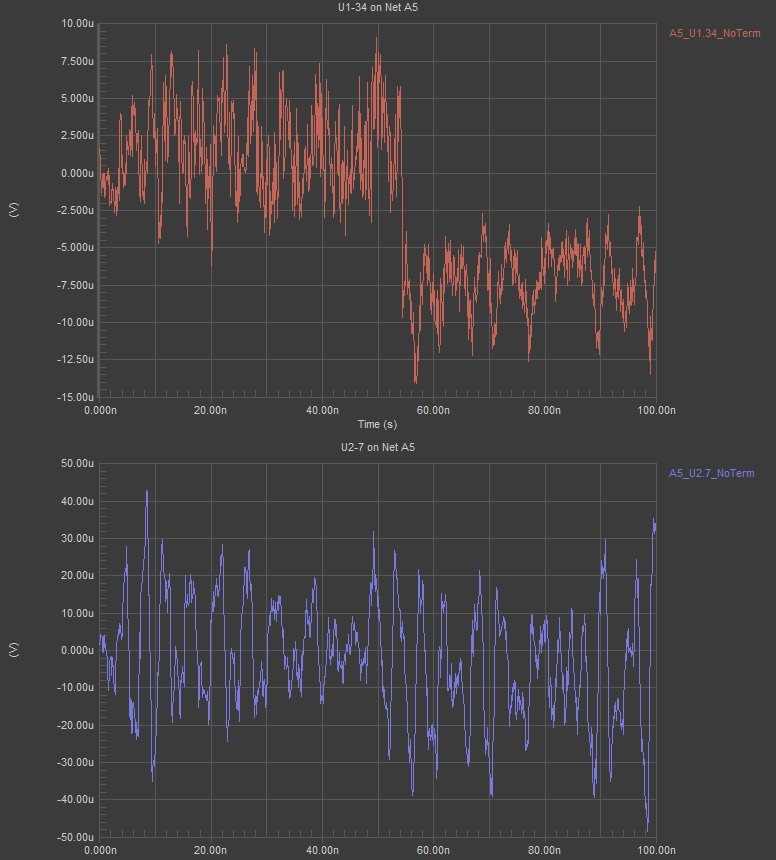Click the -15.00u y-axis label
Screen dimensions: 776x860
tap(76, 397)
